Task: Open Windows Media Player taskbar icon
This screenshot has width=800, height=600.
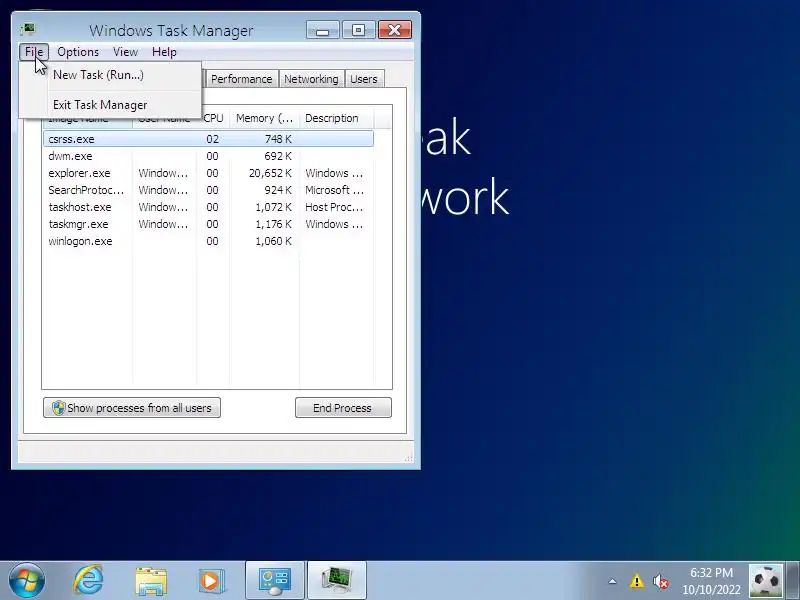Action: point(212,581)
